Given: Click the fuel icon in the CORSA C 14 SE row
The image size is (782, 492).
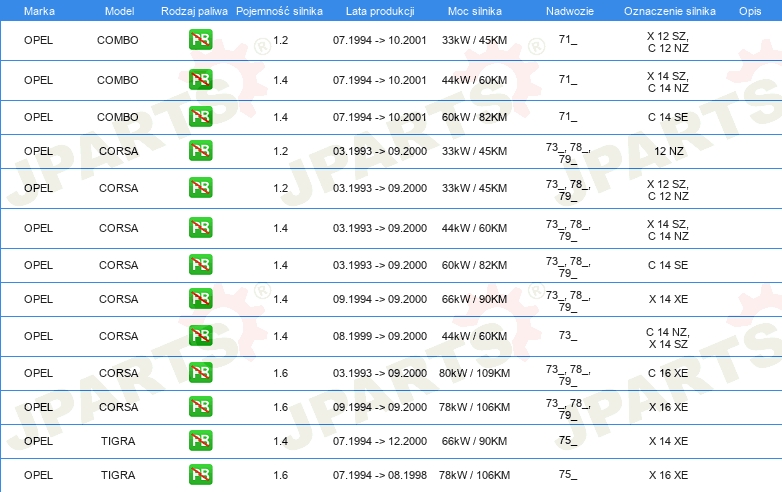Looking at the screenshot, I should (x=200, y=265).
